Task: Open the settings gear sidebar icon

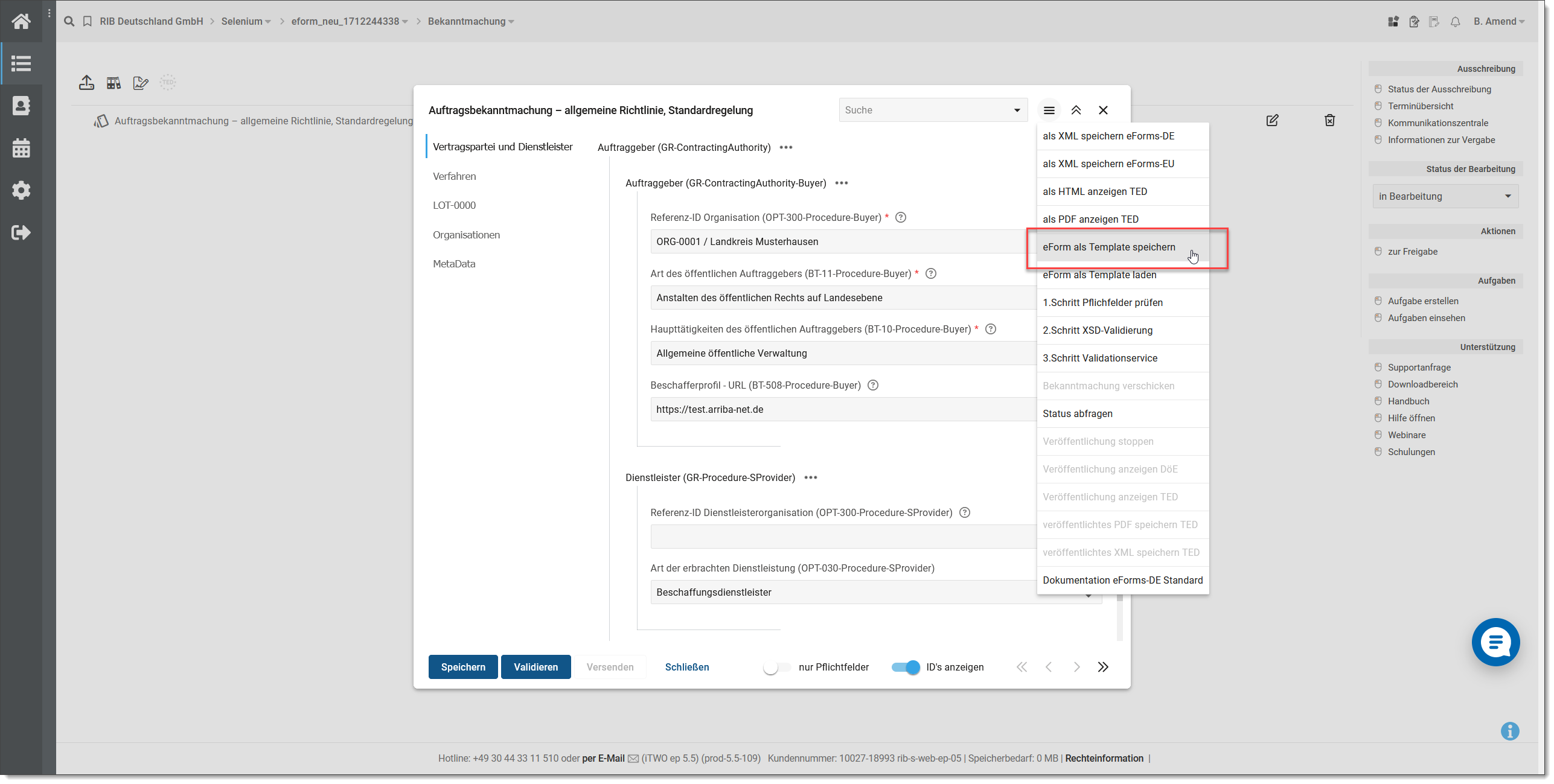Action: (21, 190)
